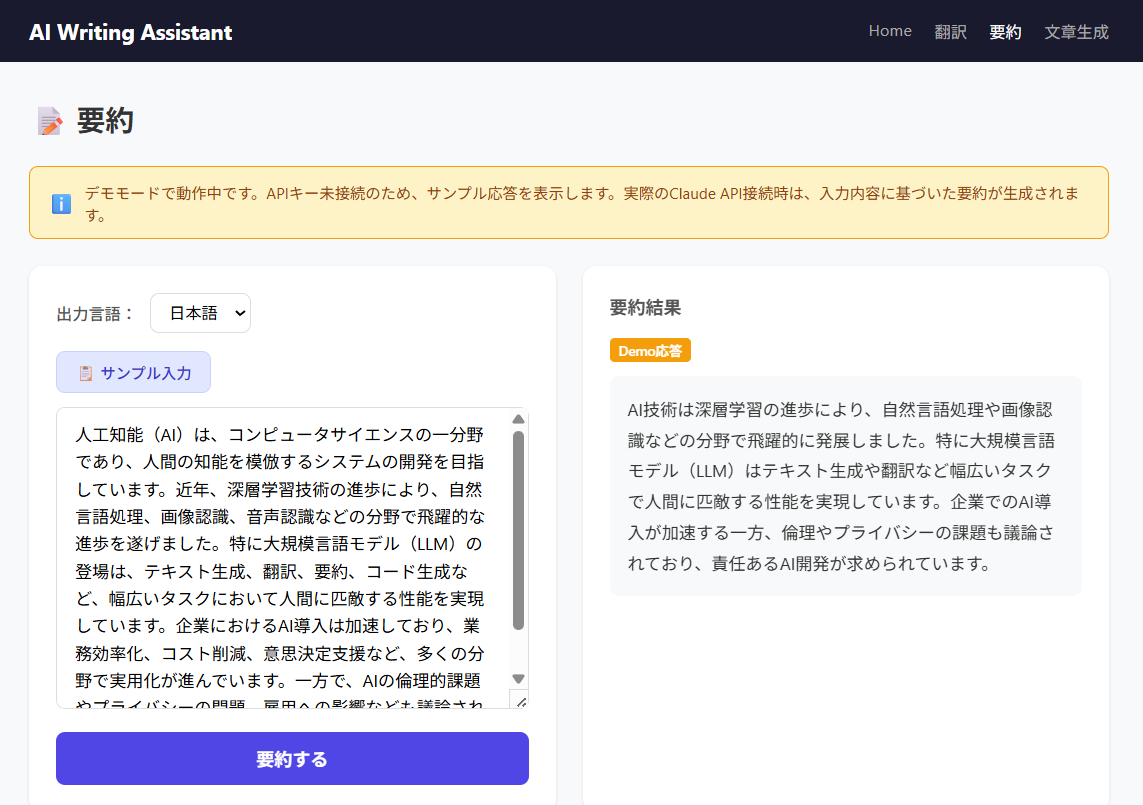Click the 要約 page heading text
The image size is (1143, 805).
pos(105,121)
